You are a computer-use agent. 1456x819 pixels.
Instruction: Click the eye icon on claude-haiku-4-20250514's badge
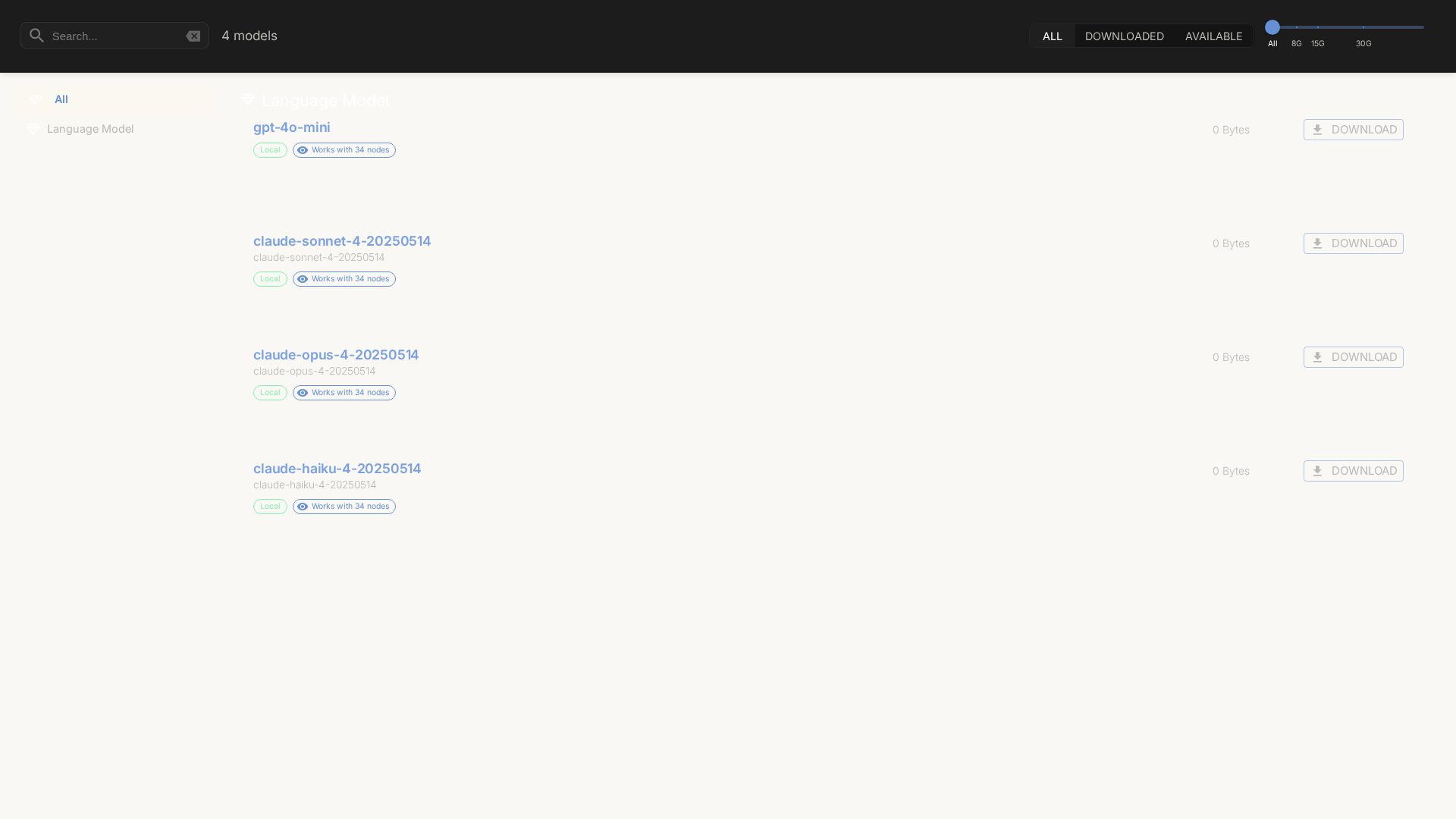click(303, 507)
